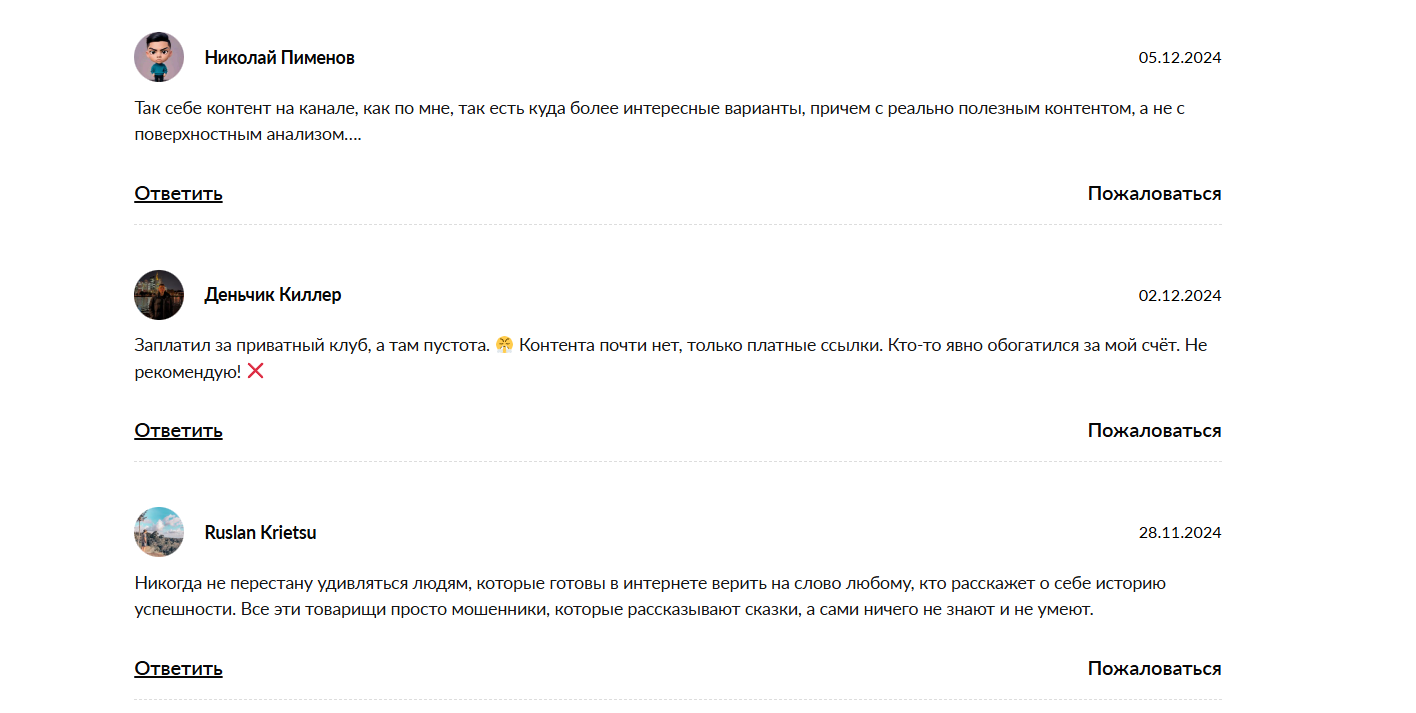
Task: Click the name Ruslan Krietsu
Action: 260,533
